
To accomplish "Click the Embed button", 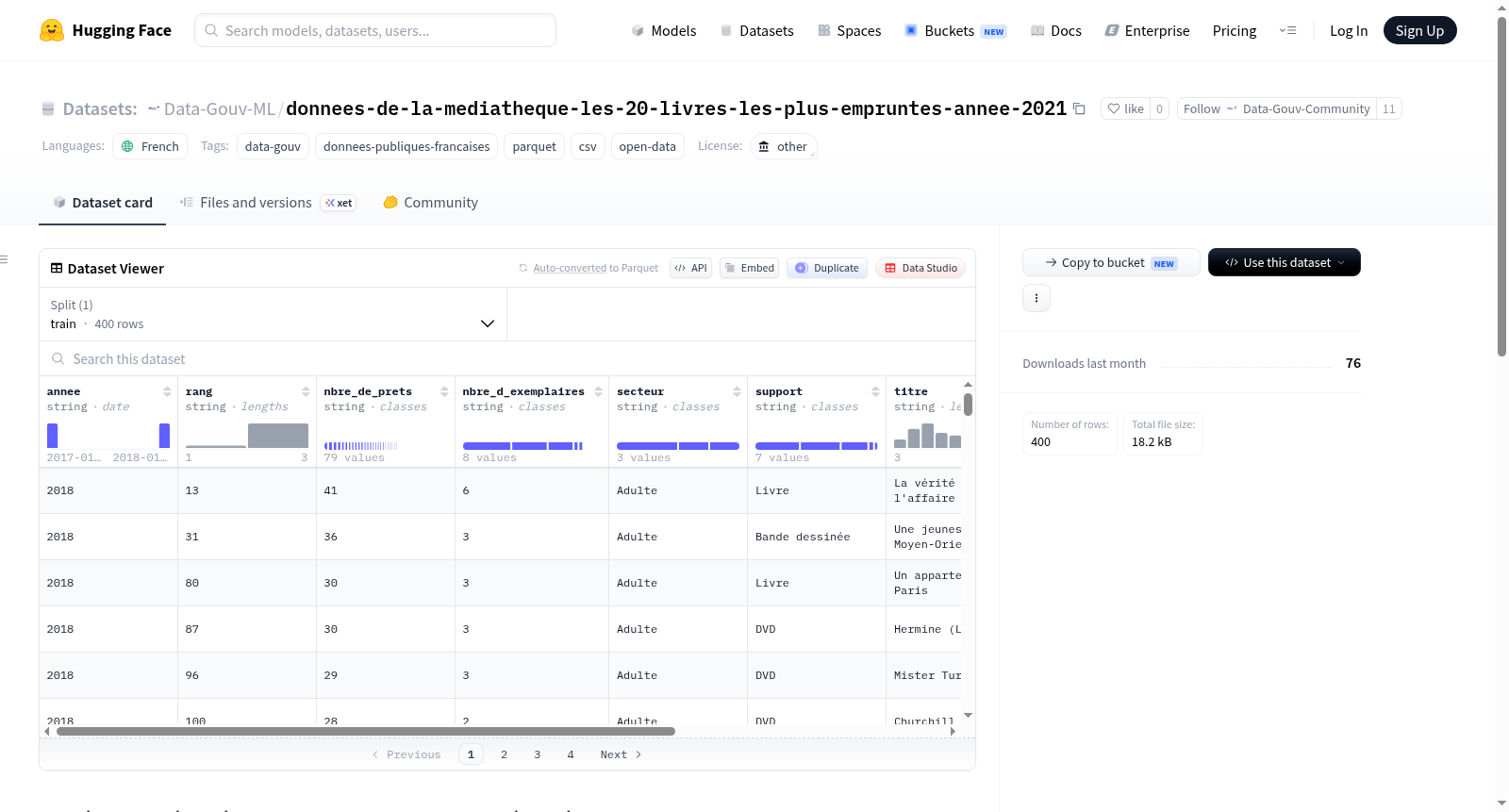I will coord(750,268).
